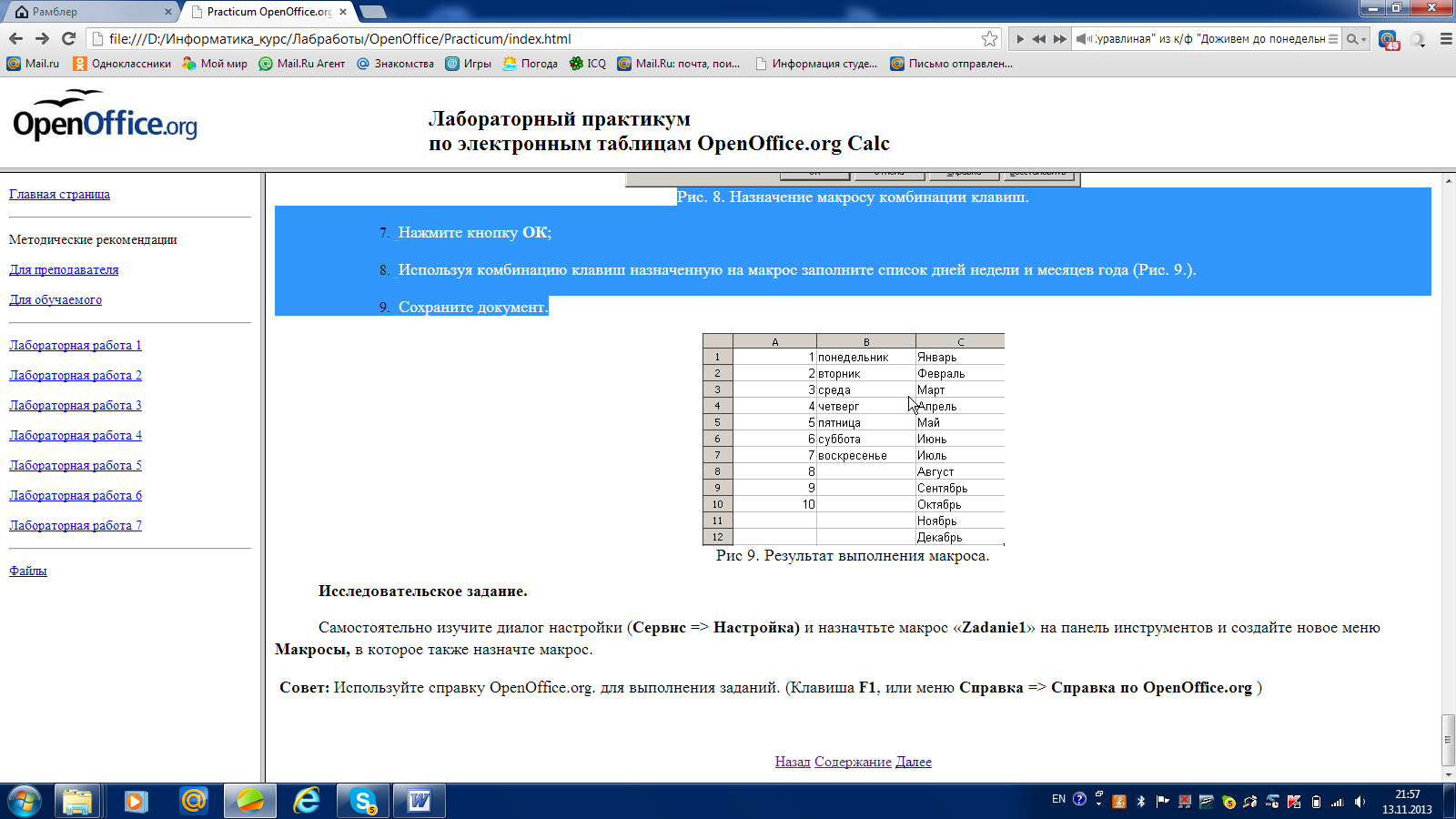The image size is (1456, 819).
Task: Open the Одноклассники bookmark
Action: click(122, 63)
